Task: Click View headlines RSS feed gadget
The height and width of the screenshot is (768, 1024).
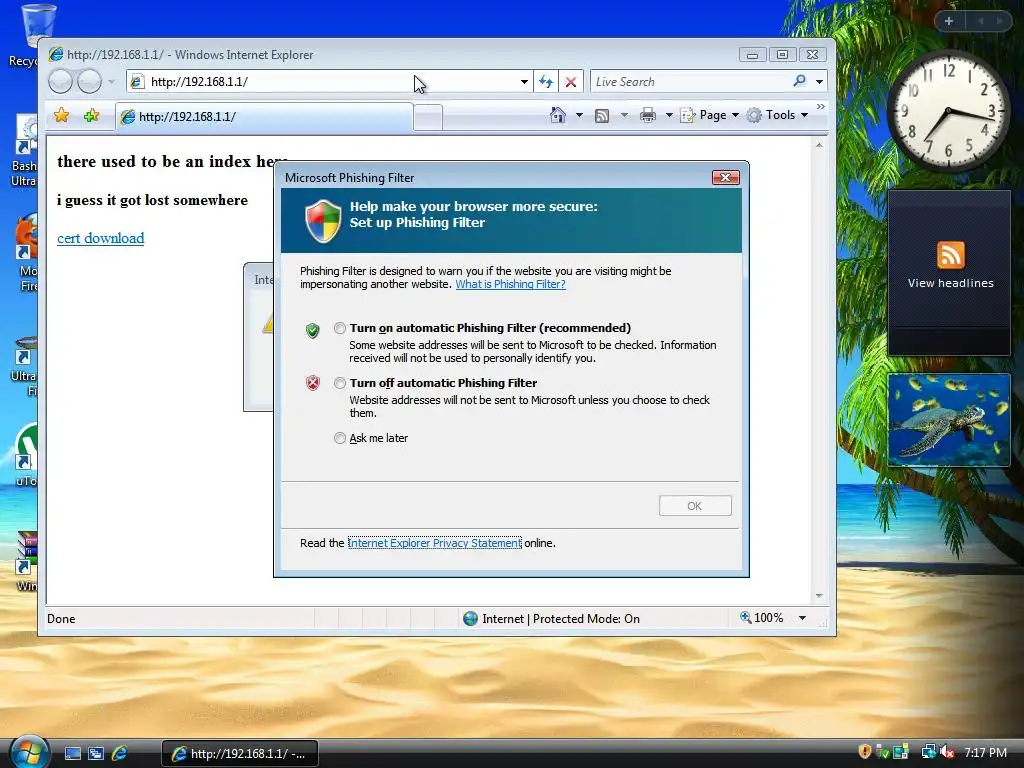Action: [950, 272]
